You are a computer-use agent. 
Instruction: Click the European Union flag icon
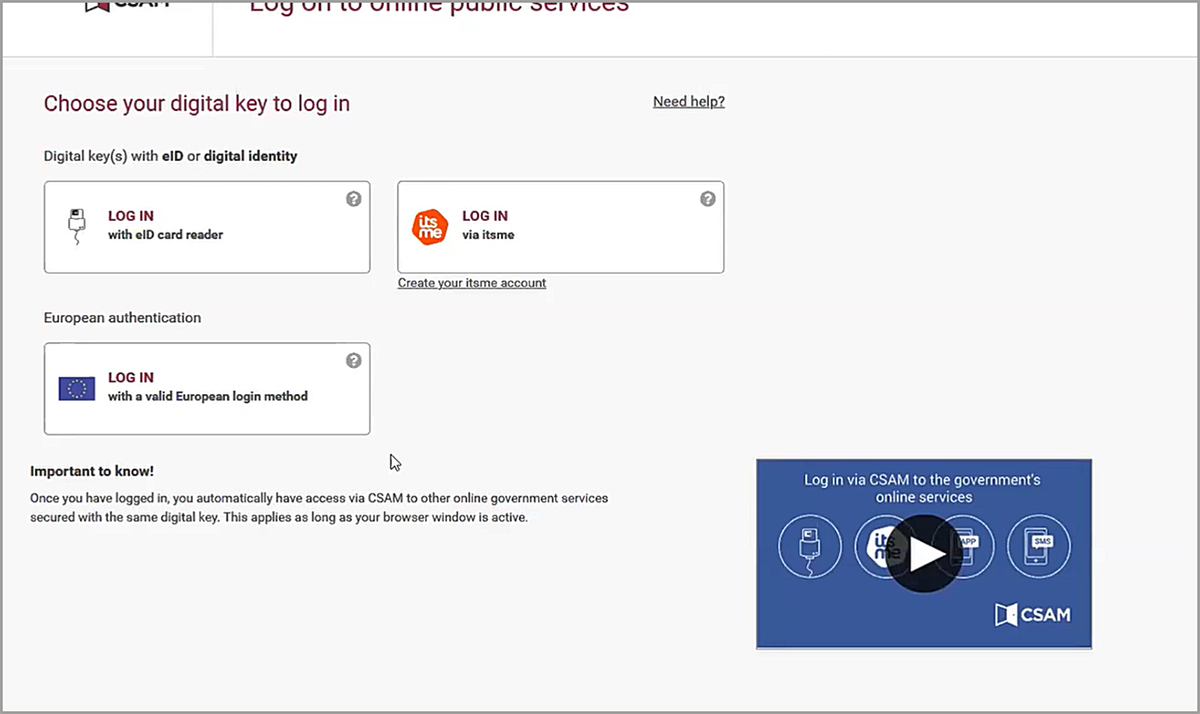coord(77,389)
